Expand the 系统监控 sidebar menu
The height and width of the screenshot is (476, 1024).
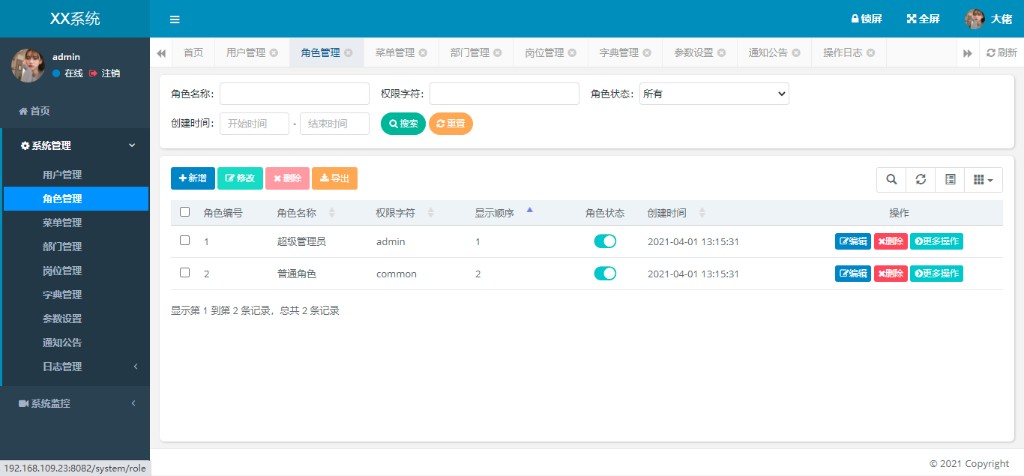point(75,404)
